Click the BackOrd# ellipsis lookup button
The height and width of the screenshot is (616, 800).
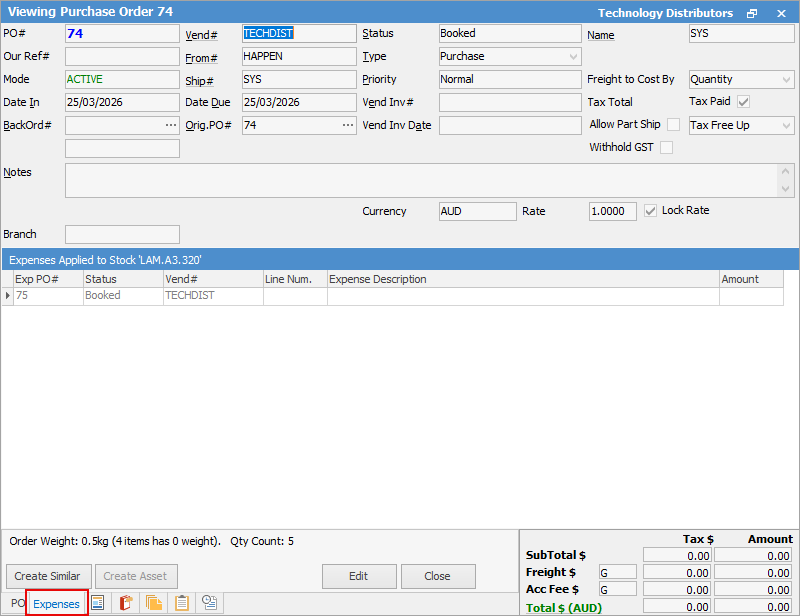pos(171,125)
